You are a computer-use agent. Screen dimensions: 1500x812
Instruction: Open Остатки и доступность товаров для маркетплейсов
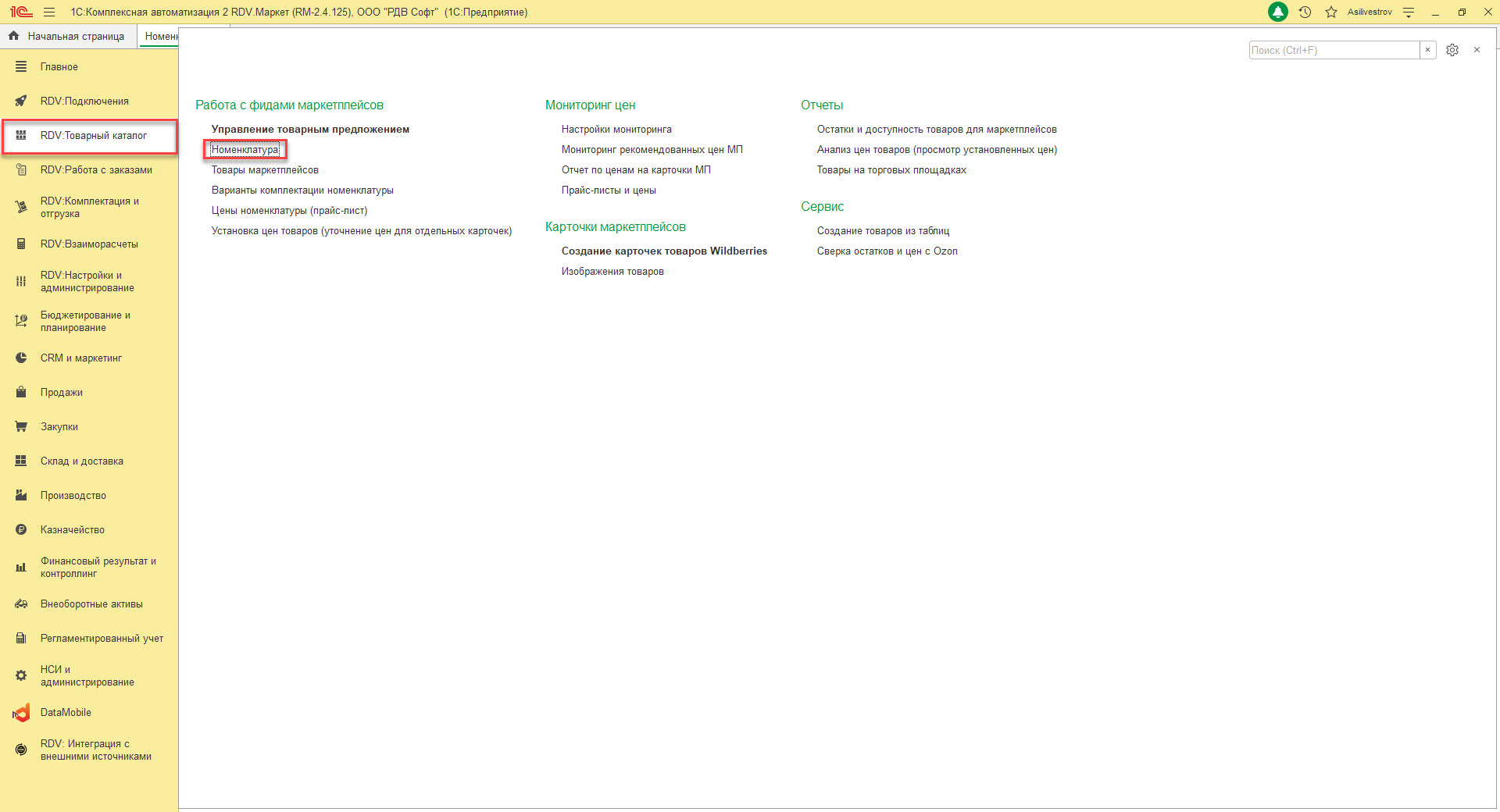pos(937,130)
